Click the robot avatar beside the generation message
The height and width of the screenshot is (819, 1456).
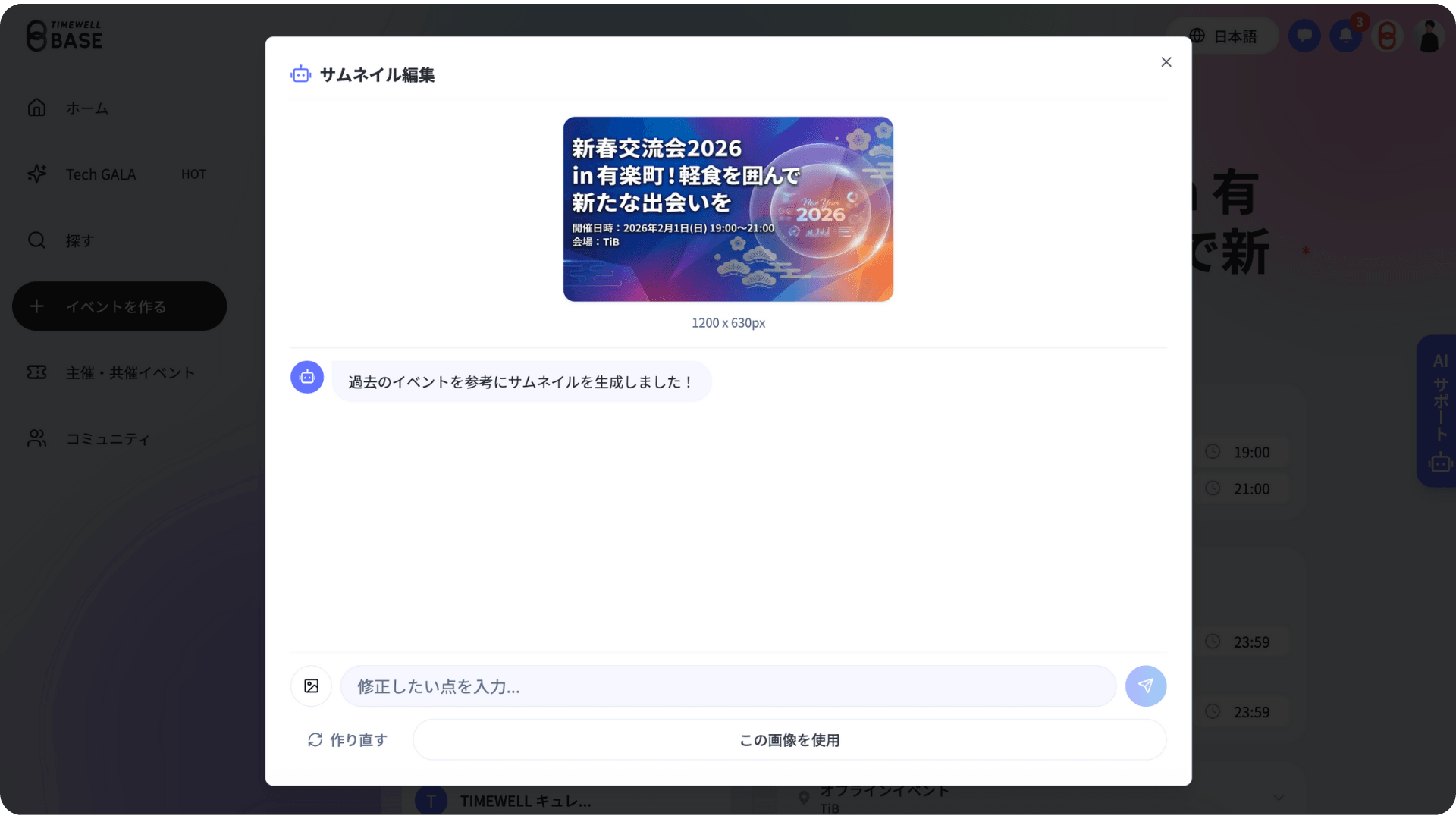306,377
